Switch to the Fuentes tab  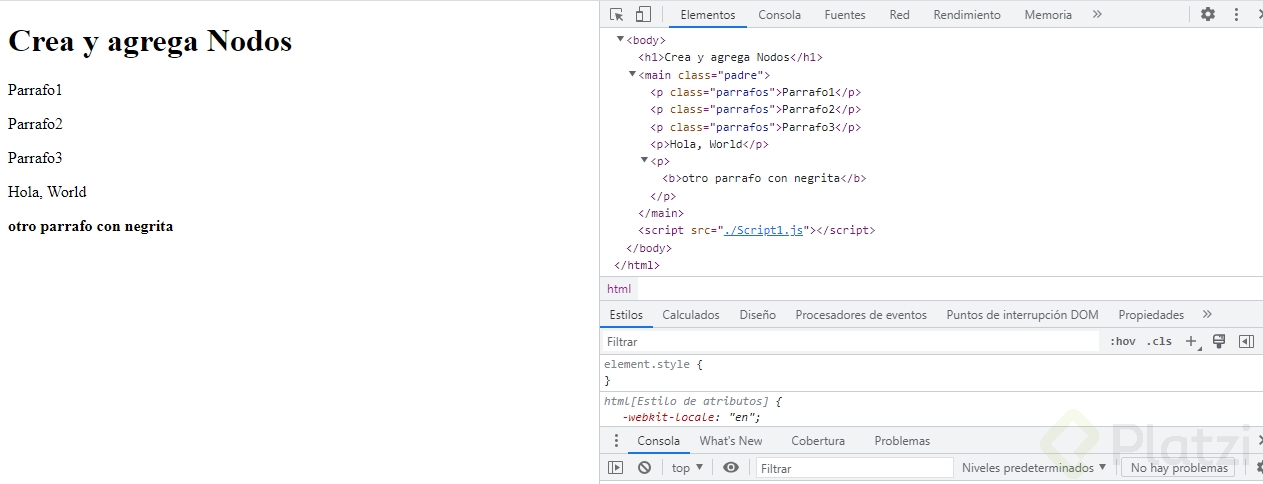pos(845,15)
